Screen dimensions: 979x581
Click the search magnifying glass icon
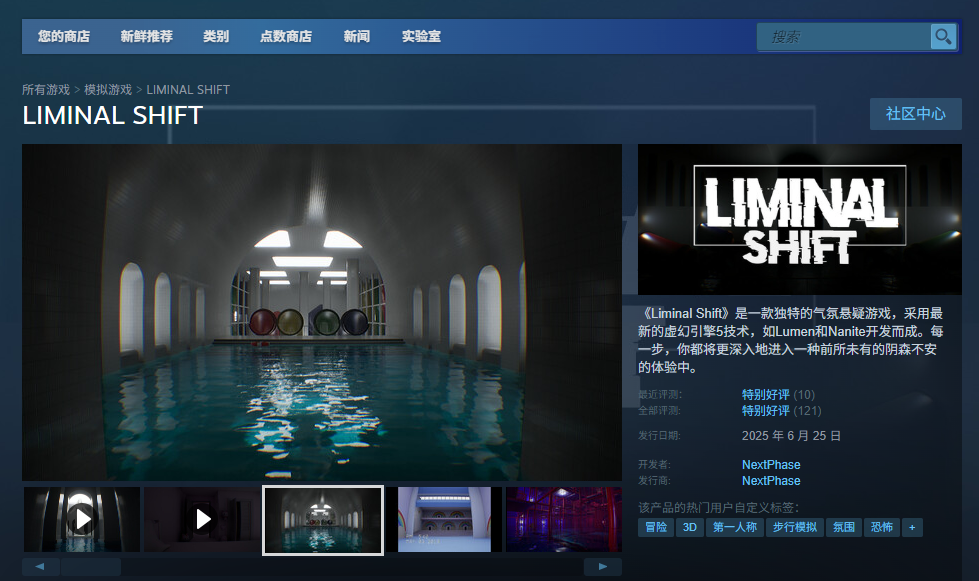[941, 36]
